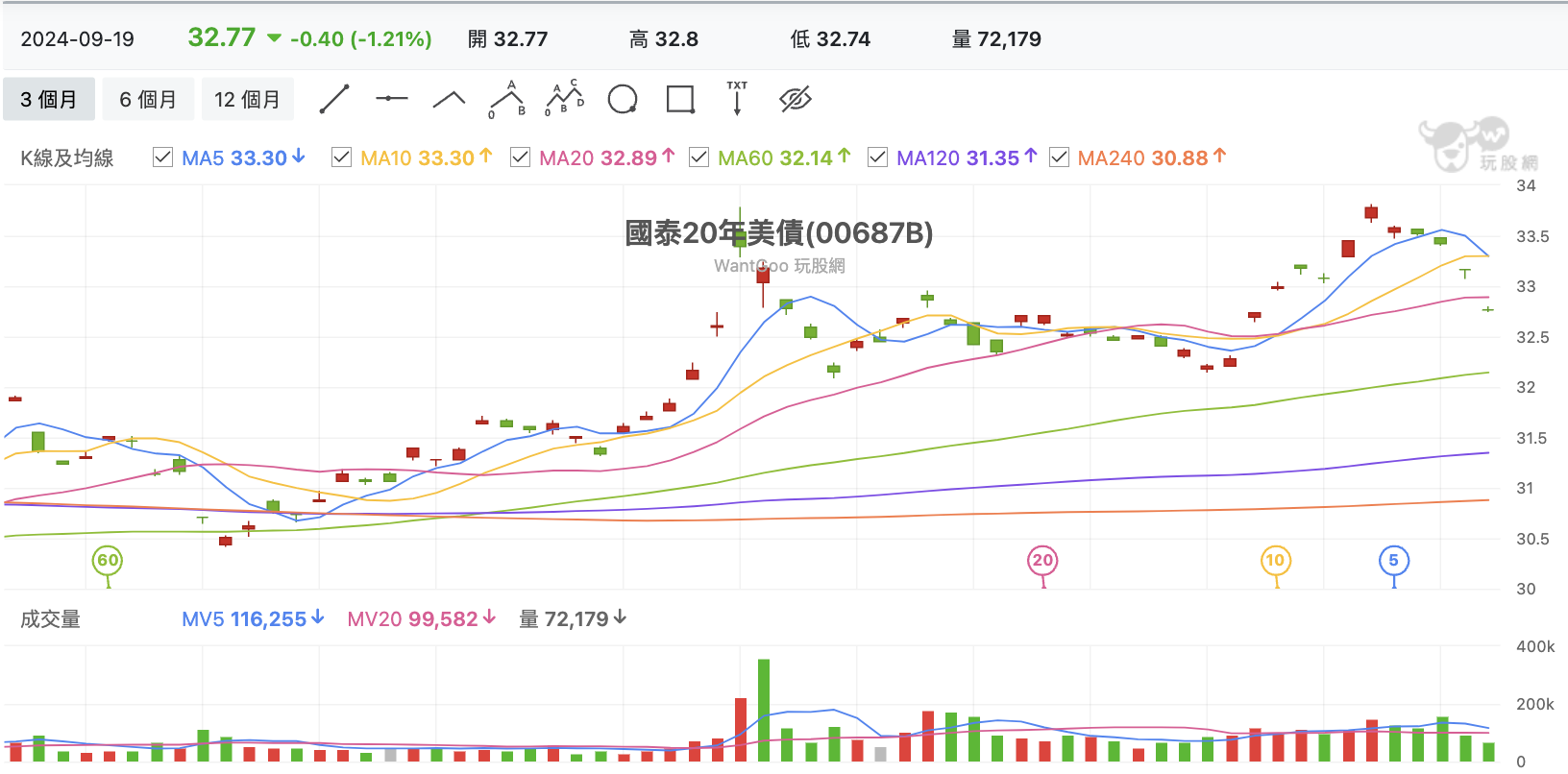Click the MV5 116,255 volume average label
This screenshot has height=774, width=1568.
(253, 619)
